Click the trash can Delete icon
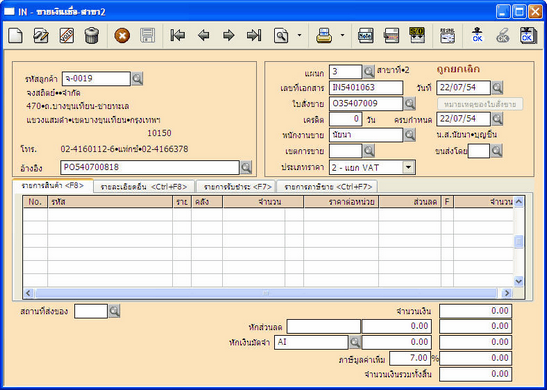 [x=92, y=36]
